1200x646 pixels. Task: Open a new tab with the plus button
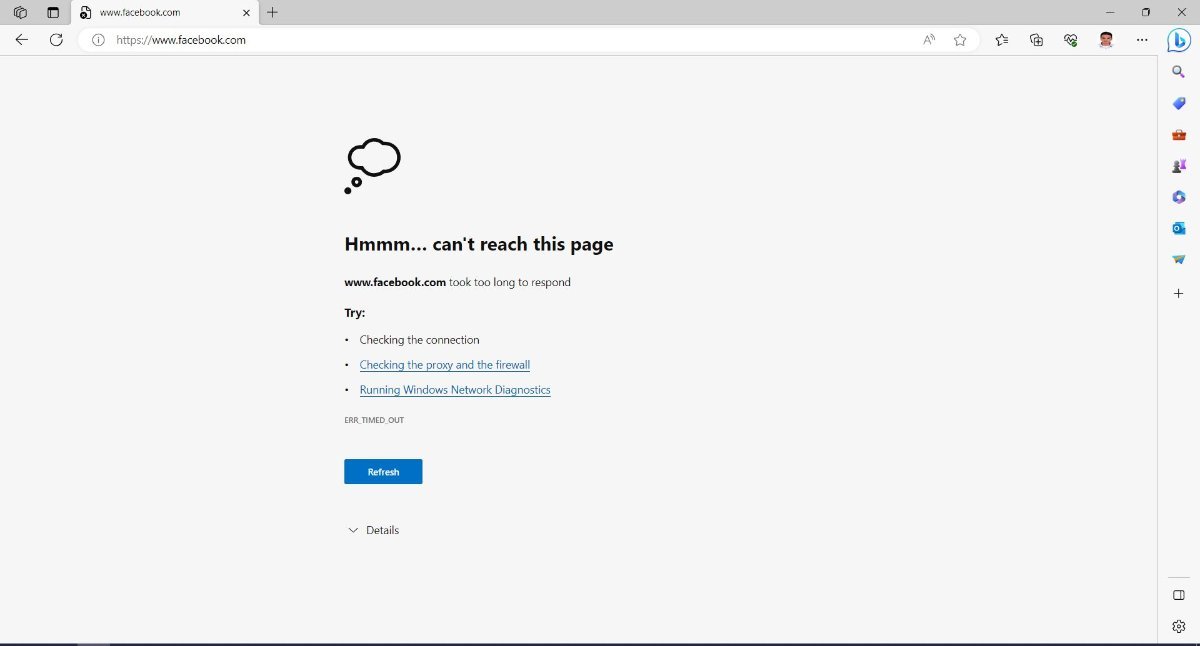tap(272, 12)
